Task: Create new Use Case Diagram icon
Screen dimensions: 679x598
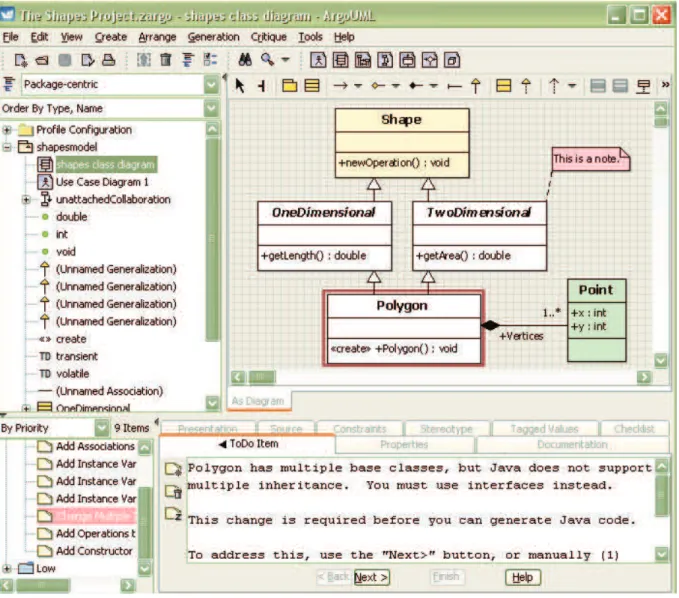Action: [318, 60]
